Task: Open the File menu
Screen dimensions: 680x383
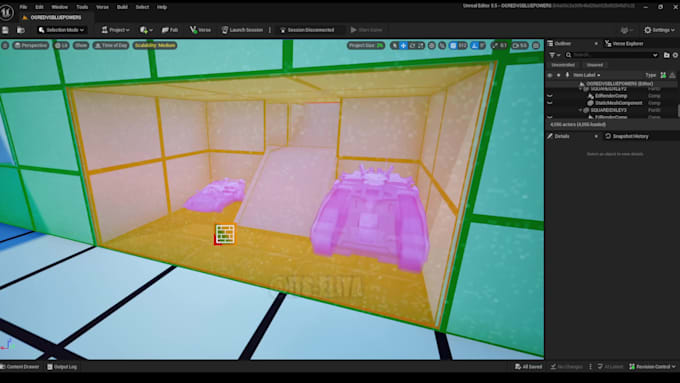Action: (x=23, y=7)
